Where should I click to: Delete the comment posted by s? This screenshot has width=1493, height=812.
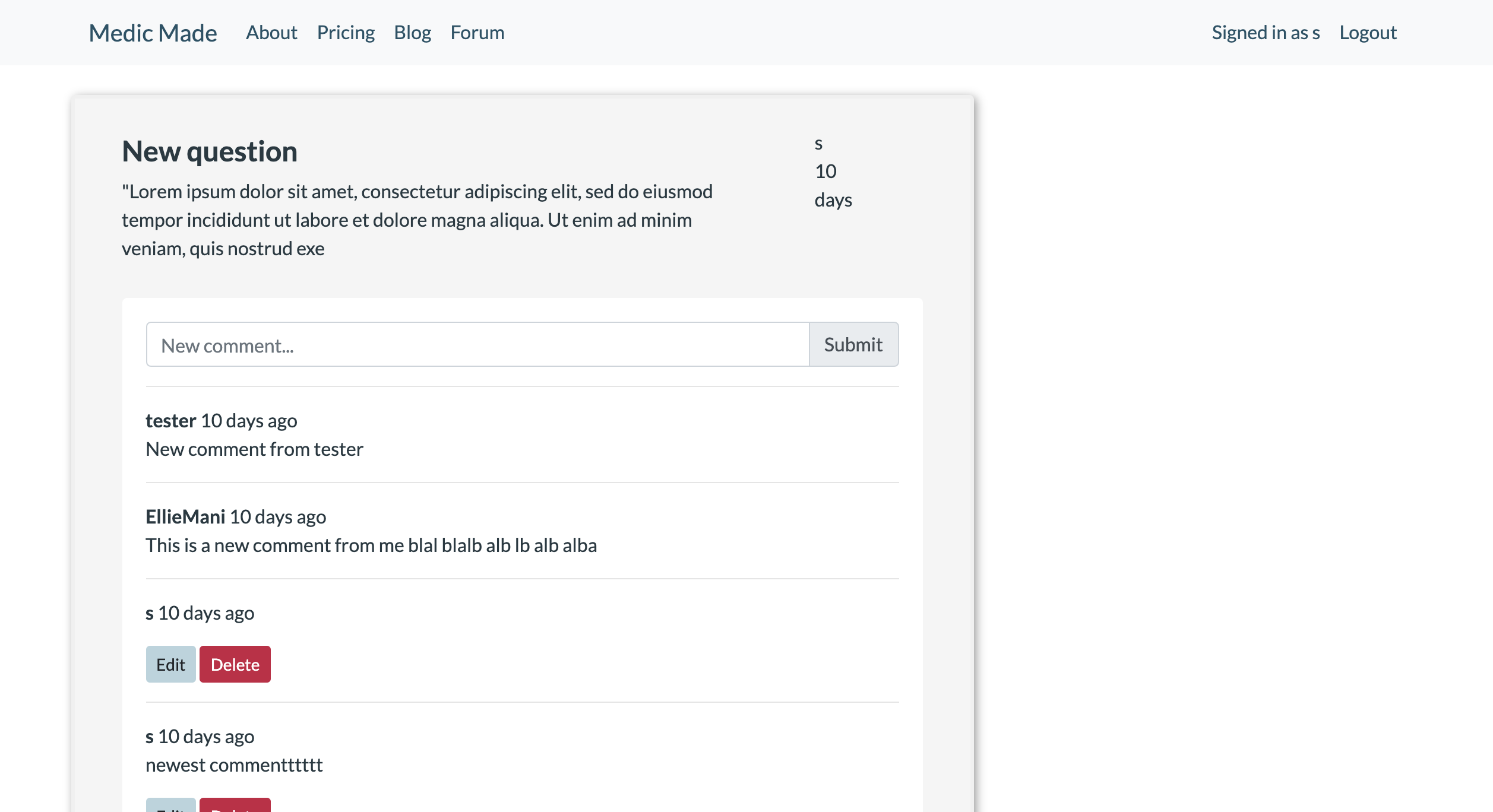pyautogui.click(x=235, y=664)
